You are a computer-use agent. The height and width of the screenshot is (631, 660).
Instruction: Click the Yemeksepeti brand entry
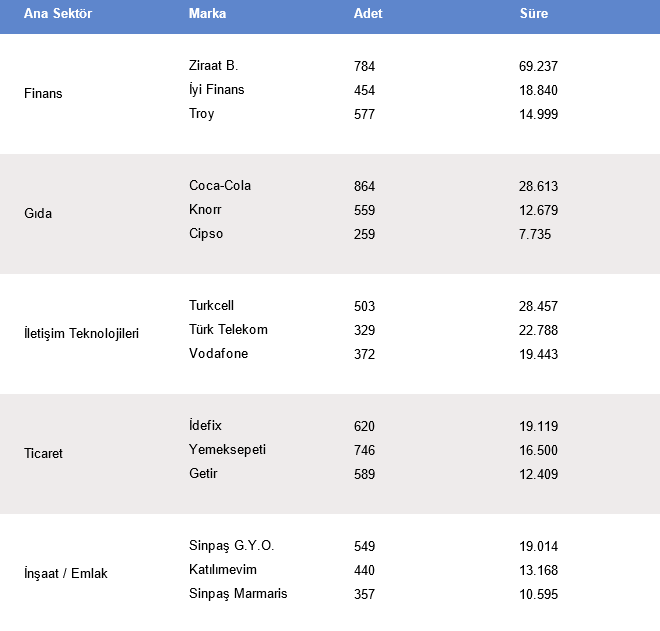click(x=227, y=450)
